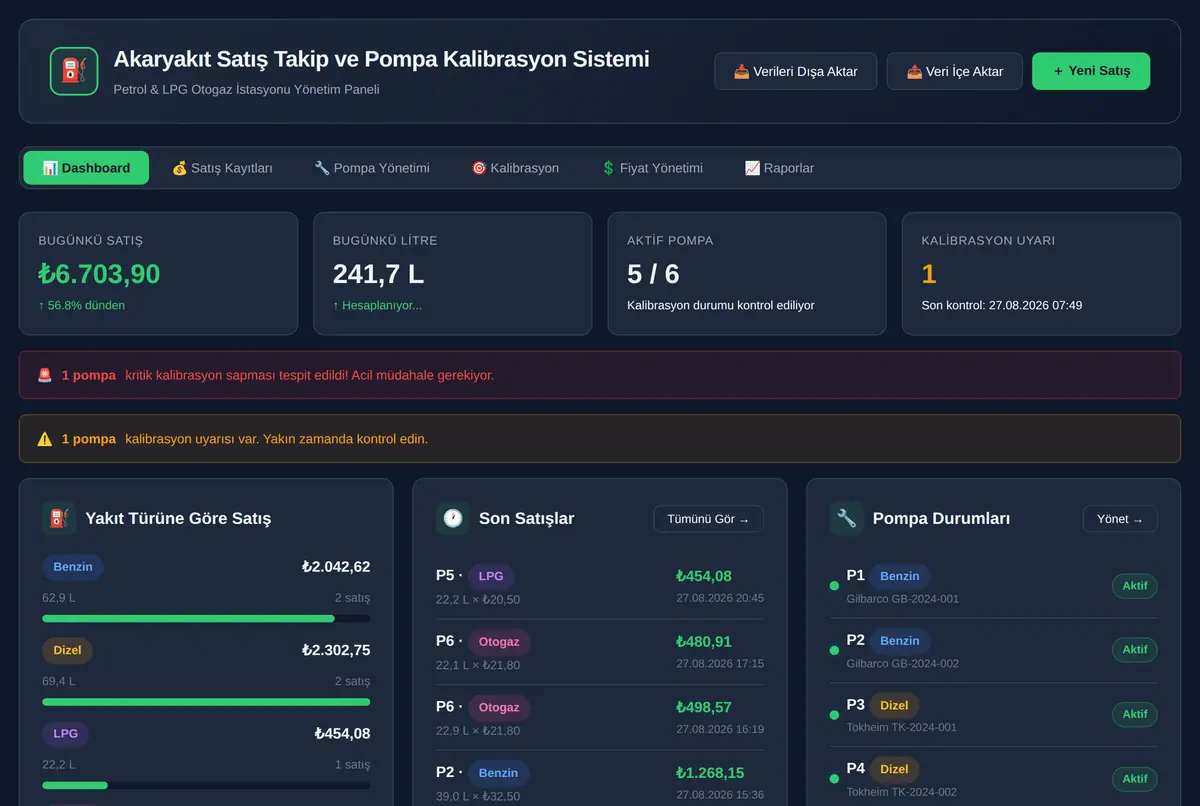Click the Dizel sales progress bar
1200x806 pixels.
(x=206, y=702)
